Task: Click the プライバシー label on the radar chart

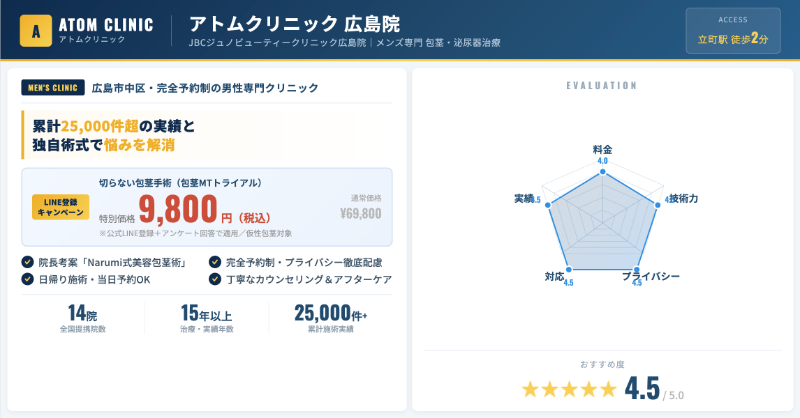Action: tap(651, 275)
